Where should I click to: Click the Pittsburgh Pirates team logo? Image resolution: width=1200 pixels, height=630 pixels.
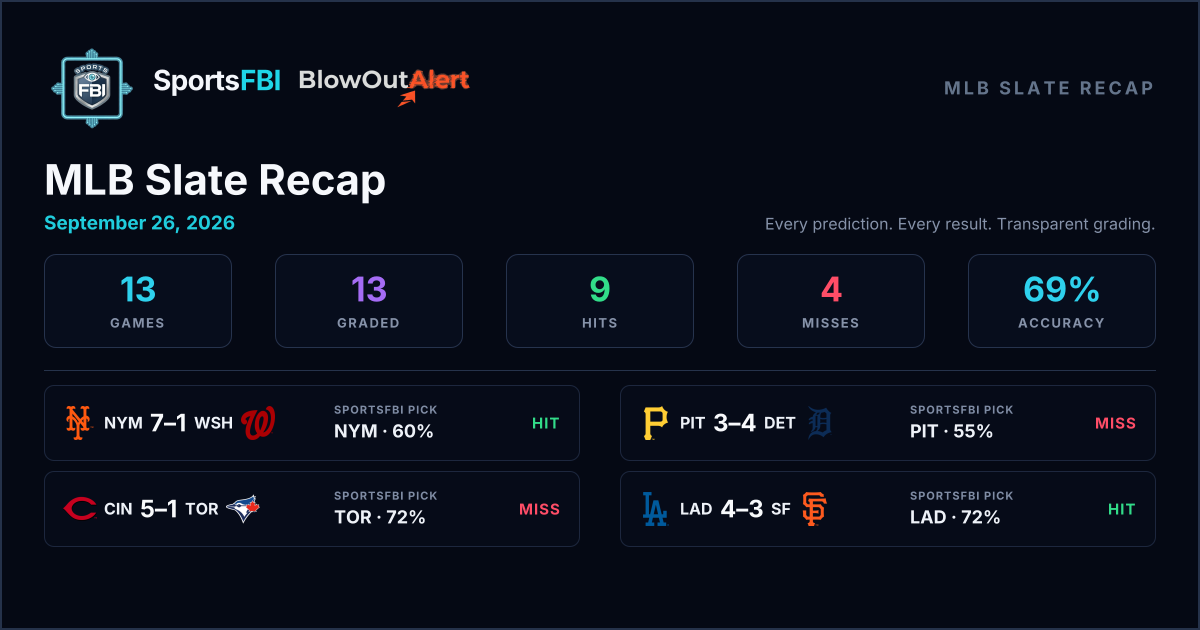(x=655, y=423)
